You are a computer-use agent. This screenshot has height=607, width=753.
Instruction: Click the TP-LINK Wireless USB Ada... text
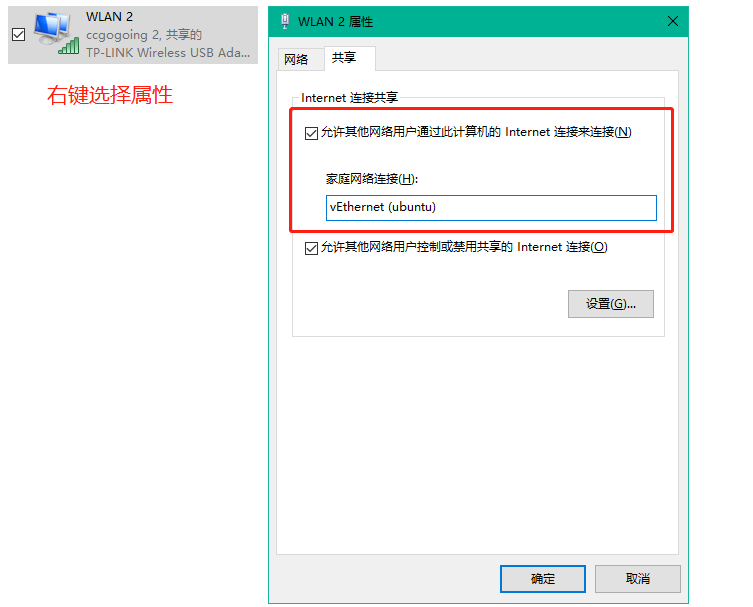click(168, 52)
